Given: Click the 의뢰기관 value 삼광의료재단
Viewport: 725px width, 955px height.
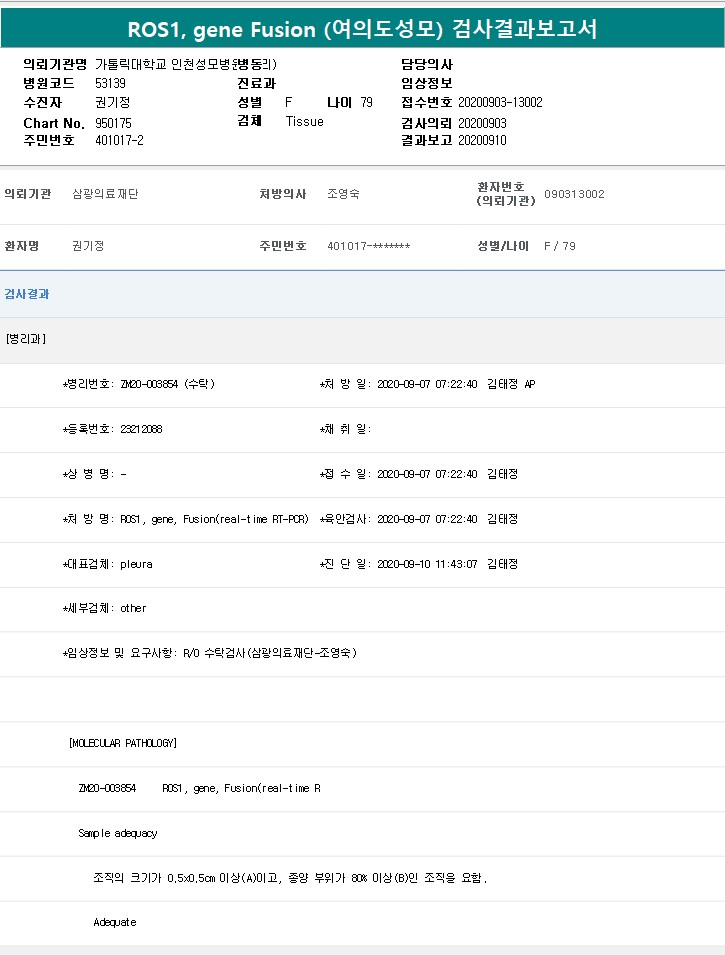Looking at the screenshot, I should (105, 194).
